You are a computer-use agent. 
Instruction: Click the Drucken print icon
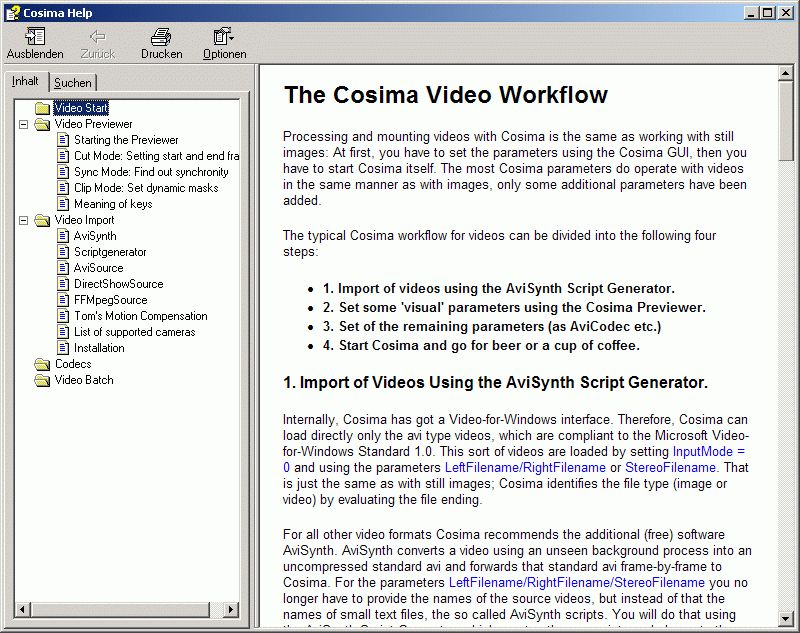(161, 38)
